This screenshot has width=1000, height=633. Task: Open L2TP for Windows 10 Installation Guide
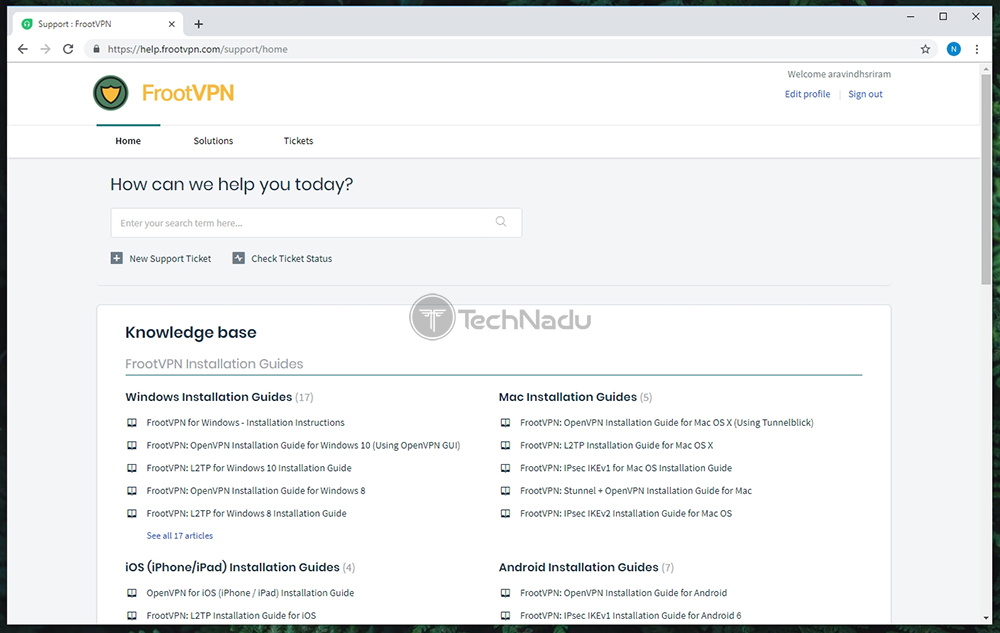click(249, 468)
